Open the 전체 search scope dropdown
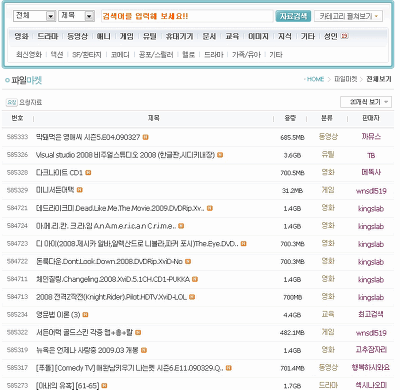The height and width of the screenshot is (390, 400). pos(34,16)
